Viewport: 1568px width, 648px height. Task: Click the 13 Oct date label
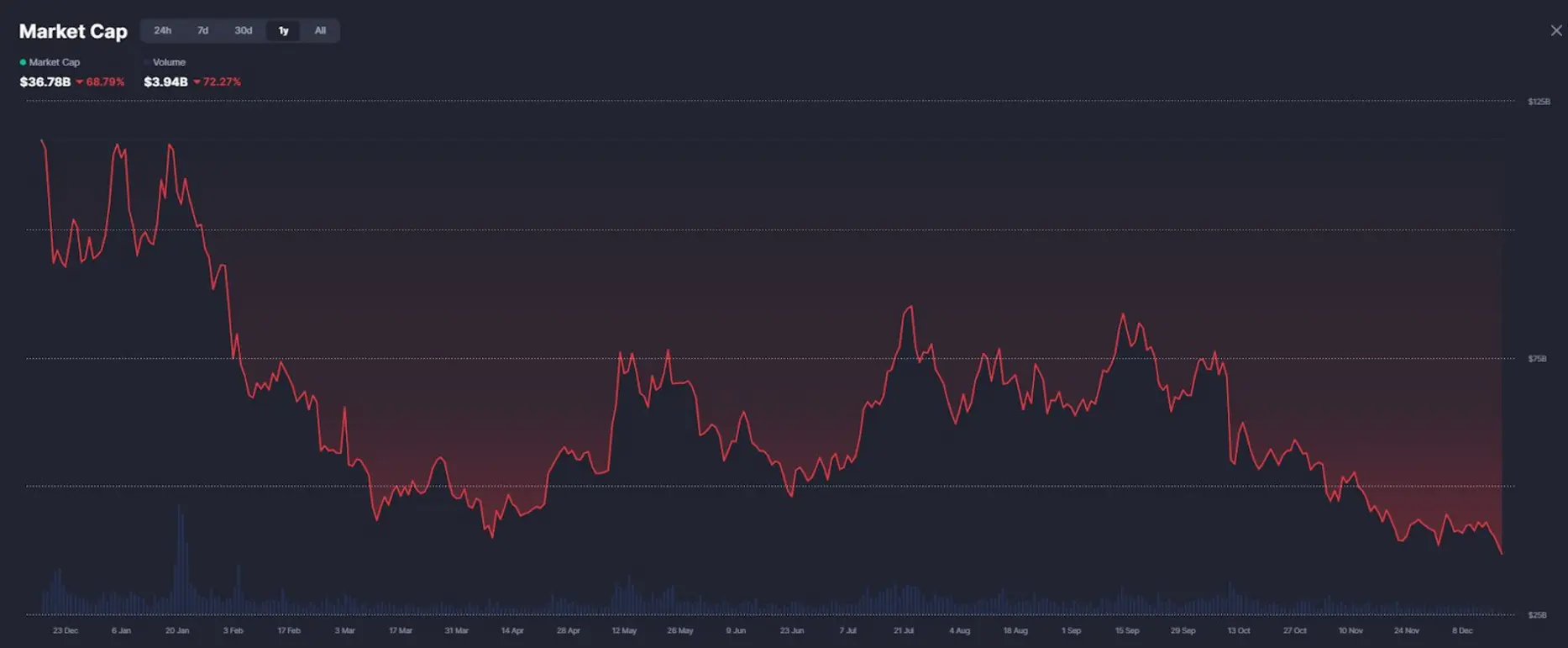point(1239,630)
